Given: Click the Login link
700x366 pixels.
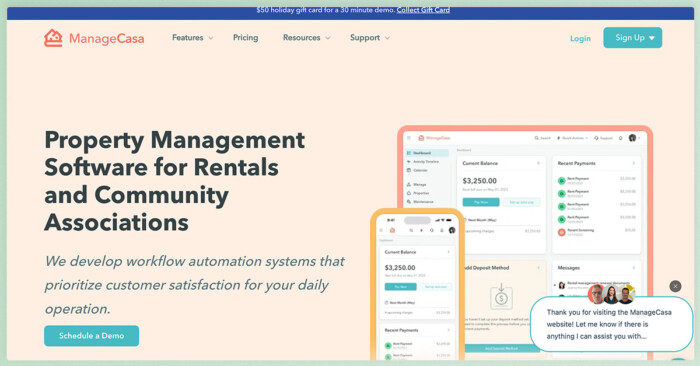Looking at the screenshot, I should coord(580,38).
